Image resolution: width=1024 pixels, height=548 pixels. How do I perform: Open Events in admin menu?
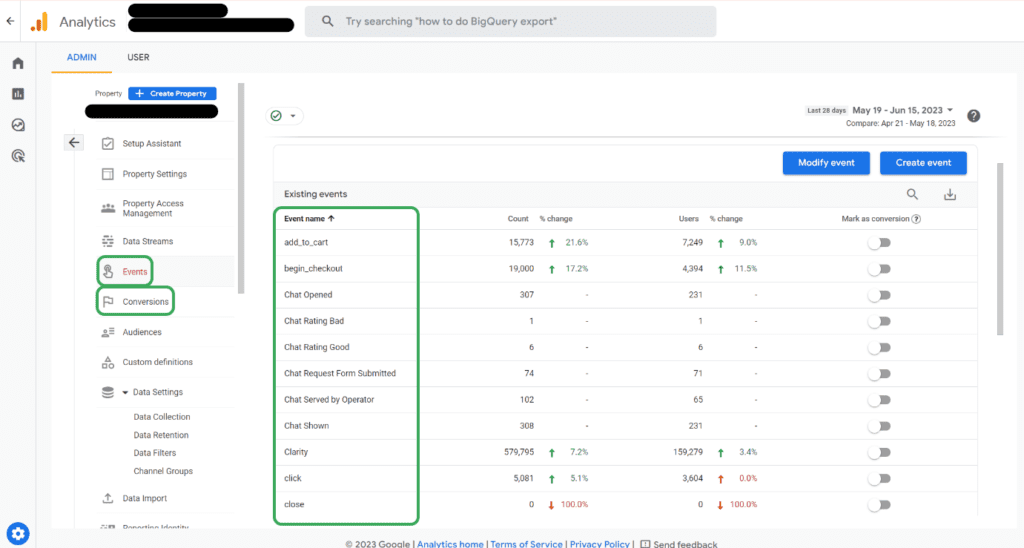point(135,272)
